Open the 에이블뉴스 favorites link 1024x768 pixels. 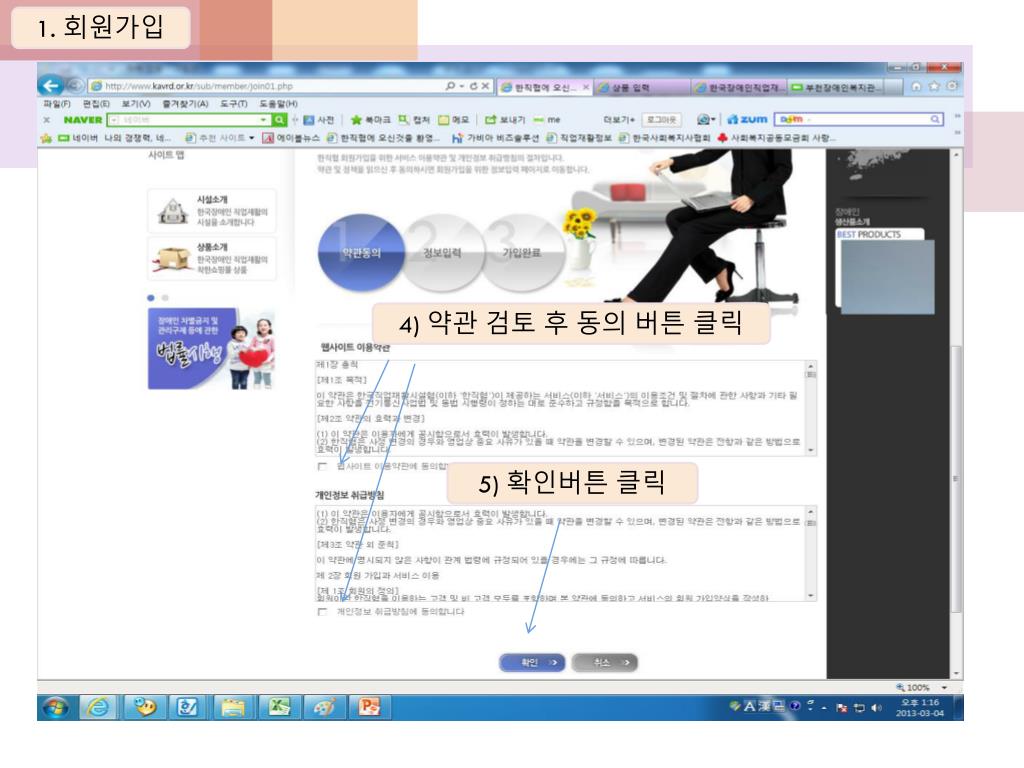[x=291, y=138]
